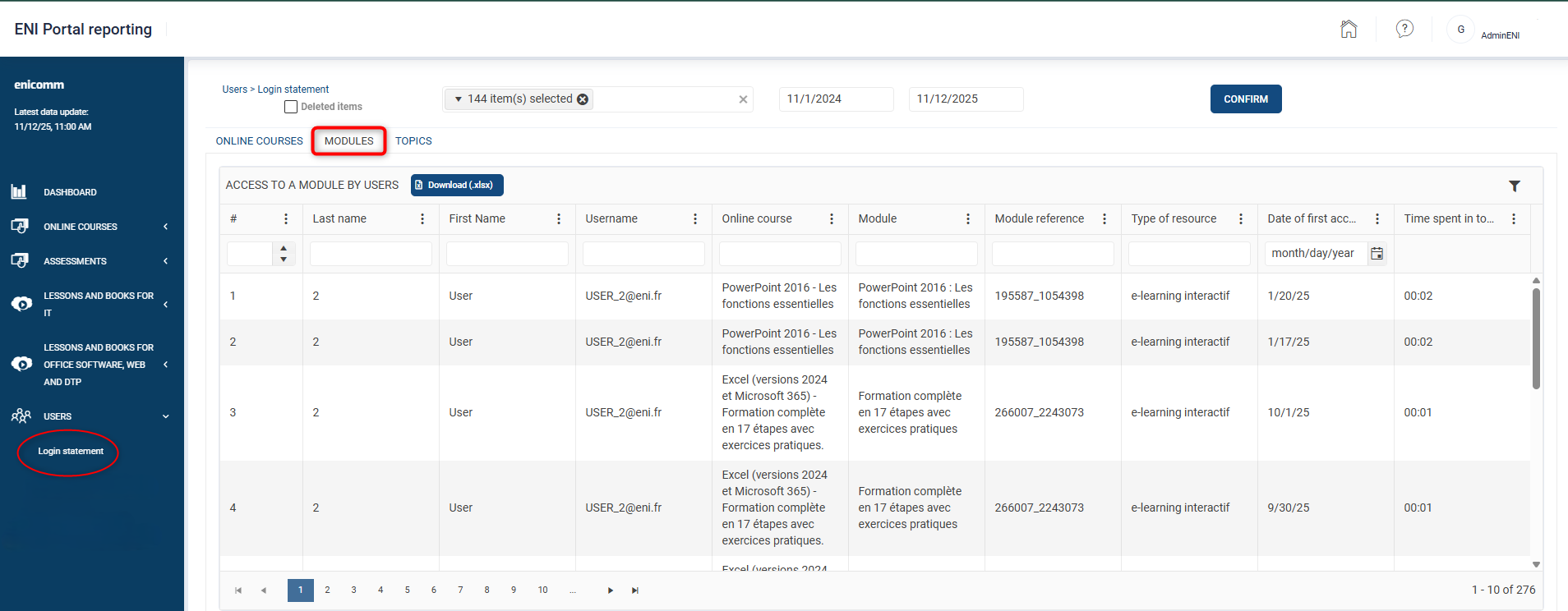Image resolution: width=1568 pixels, height=611 pixels.
Task: Expand the Online Courses sidebar menu
Action: click(x=166, y=227)
